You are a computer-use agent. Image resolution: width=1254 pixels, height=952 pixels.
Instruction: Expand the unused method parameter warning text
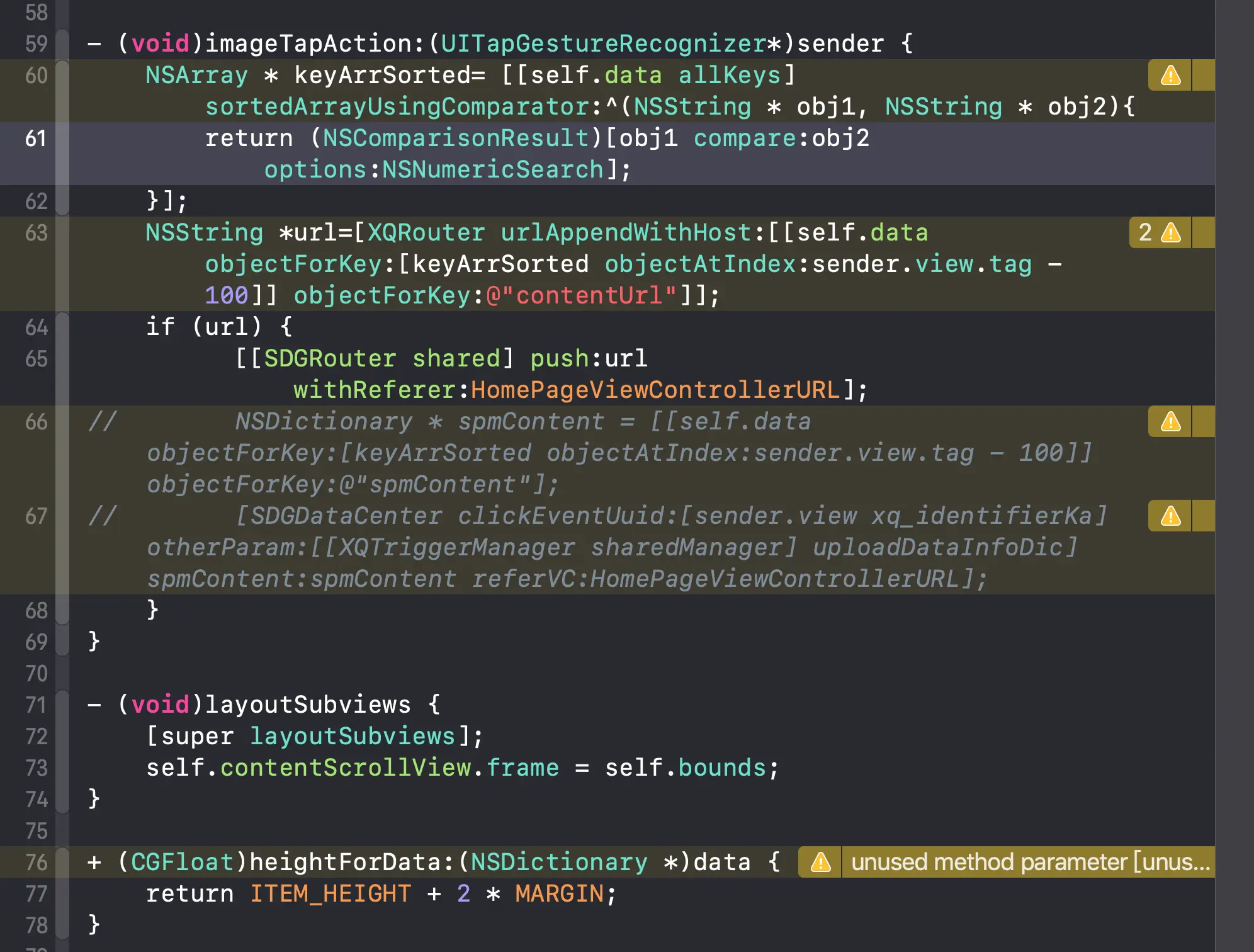pyautogui.click(x=1030, y=863)
